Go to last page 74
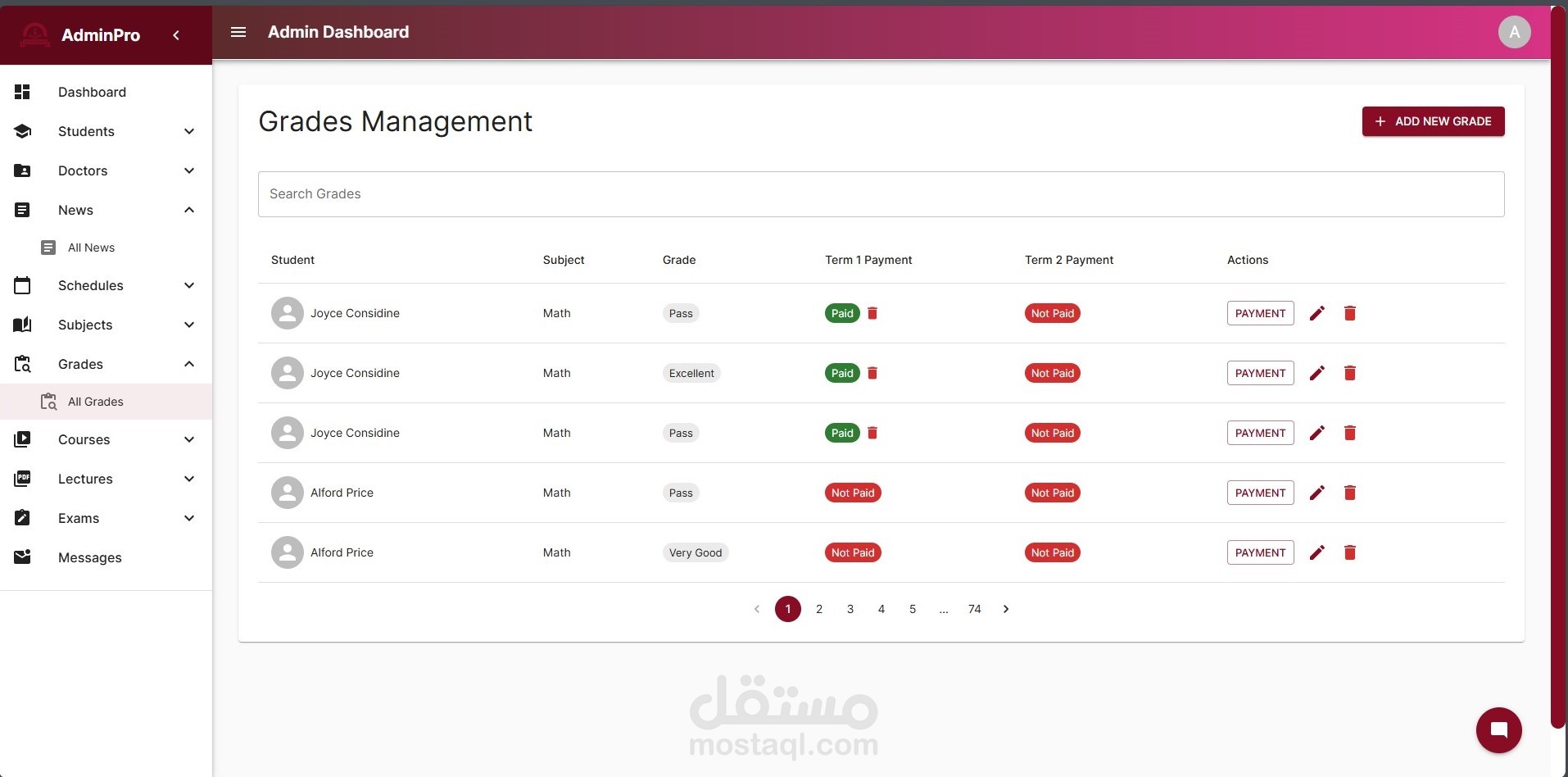The width and height of the screenshot is (1568, 777). 975,609
